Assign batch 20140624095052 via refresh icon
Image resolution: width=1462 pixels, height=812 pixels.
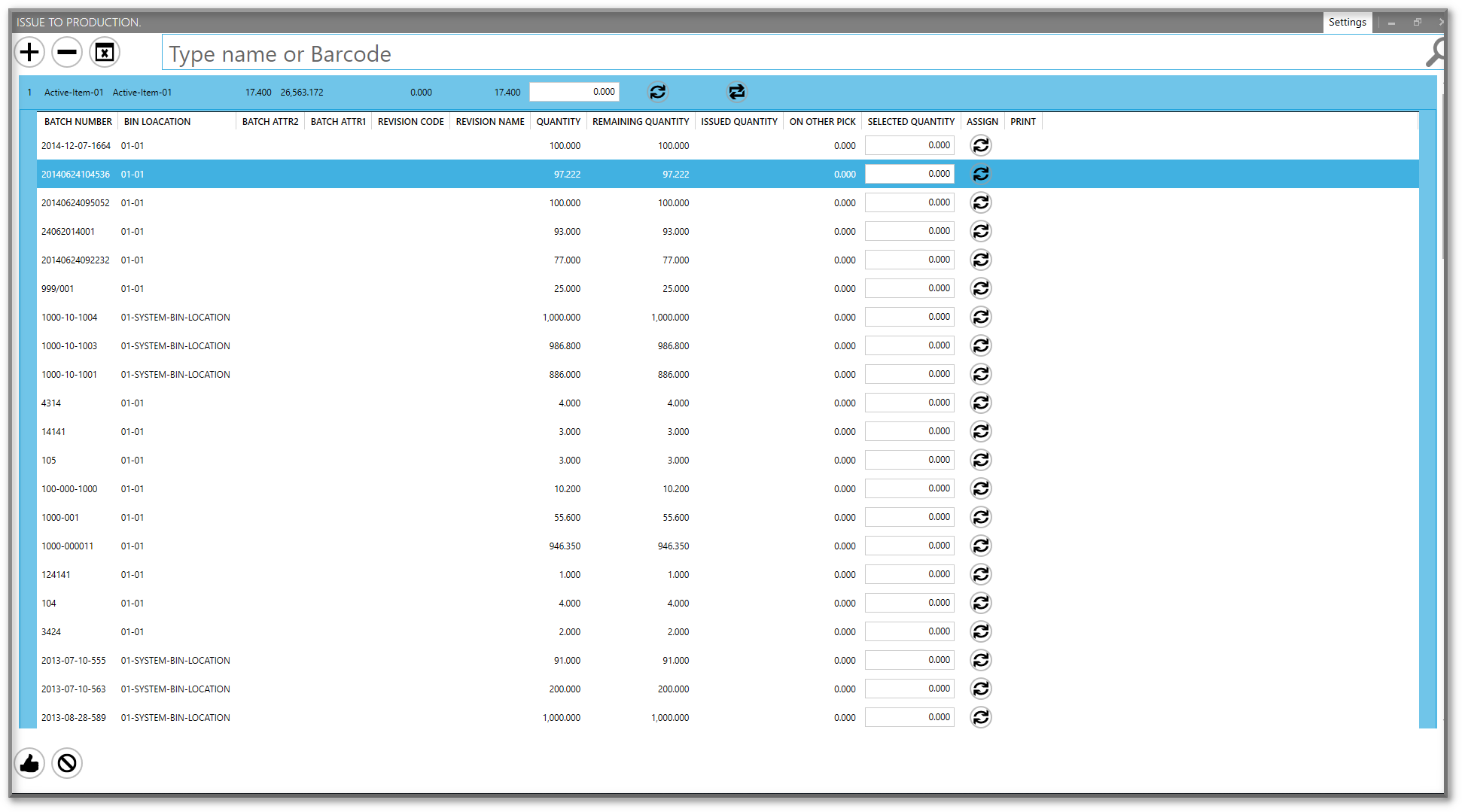981,202
